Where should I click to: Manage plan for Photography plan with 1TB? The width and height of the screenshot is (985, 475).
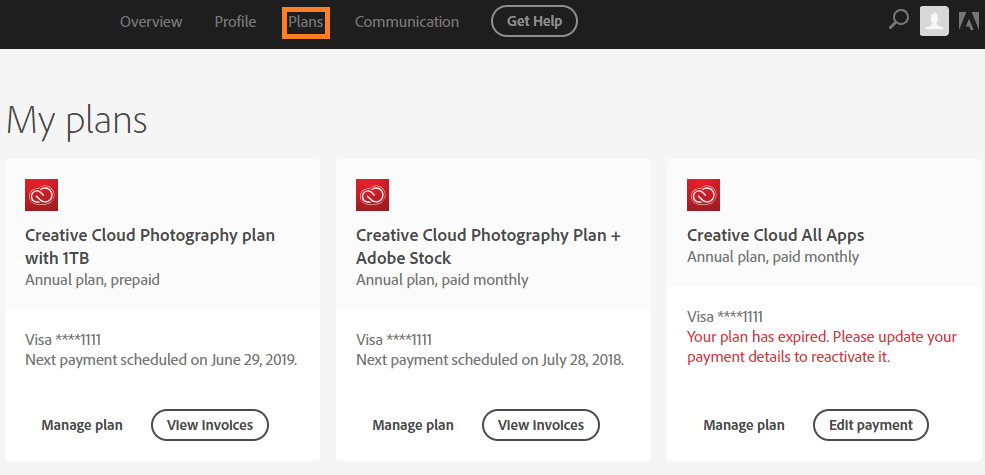coord(82,425)
